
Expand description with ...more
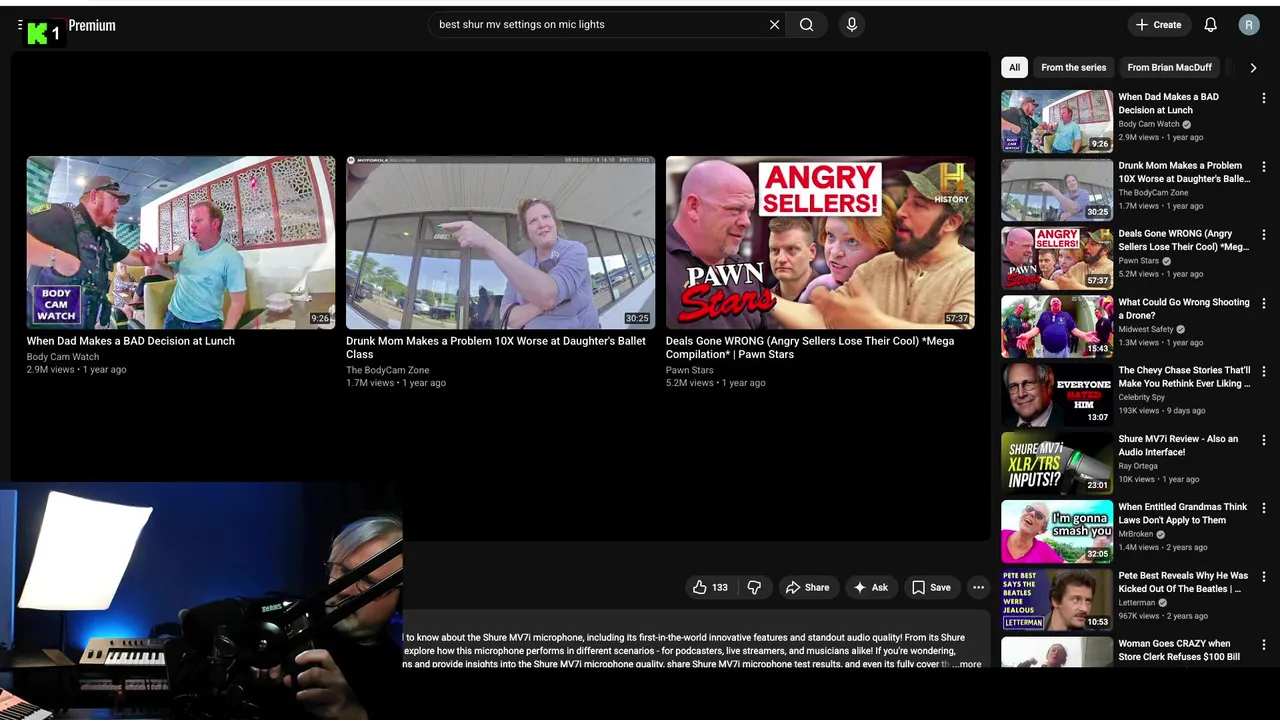point(967,664)
